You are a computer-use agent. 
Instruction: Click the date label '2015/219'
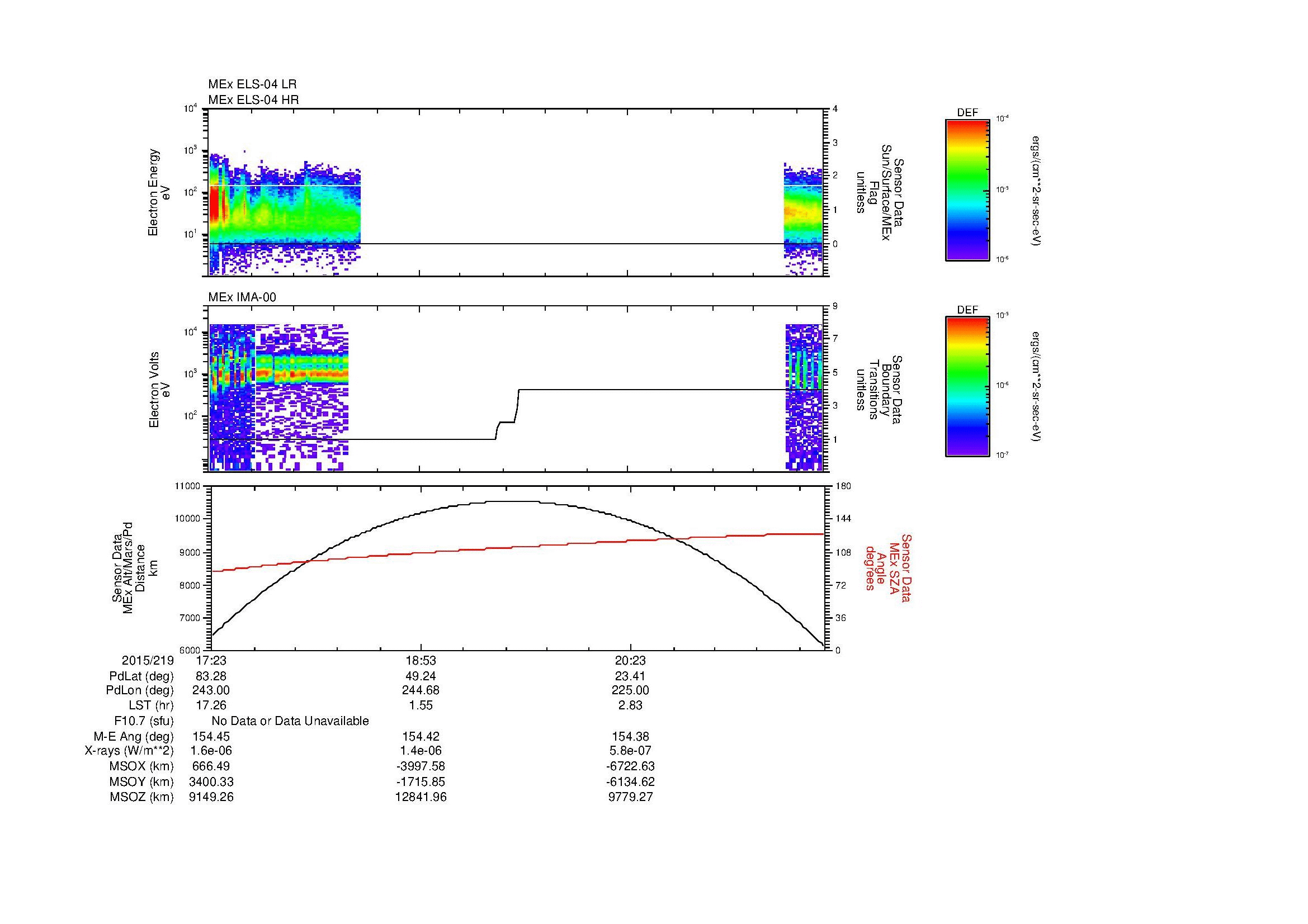click(x=148, y=661)
